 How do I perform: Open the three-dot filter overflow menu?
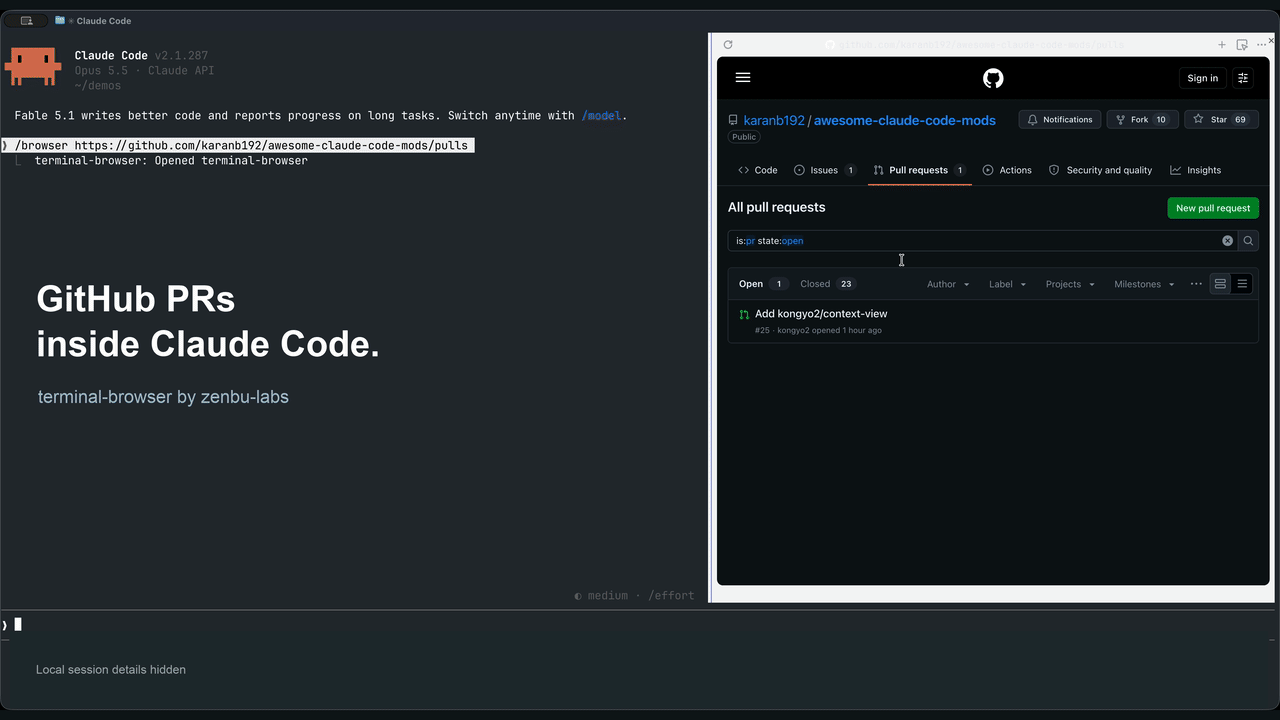point(1196,284)
